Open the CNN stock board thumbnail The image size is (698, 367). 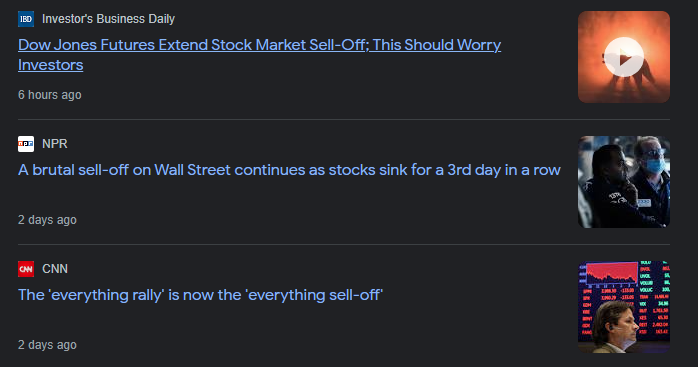click(x=624, y=307)
